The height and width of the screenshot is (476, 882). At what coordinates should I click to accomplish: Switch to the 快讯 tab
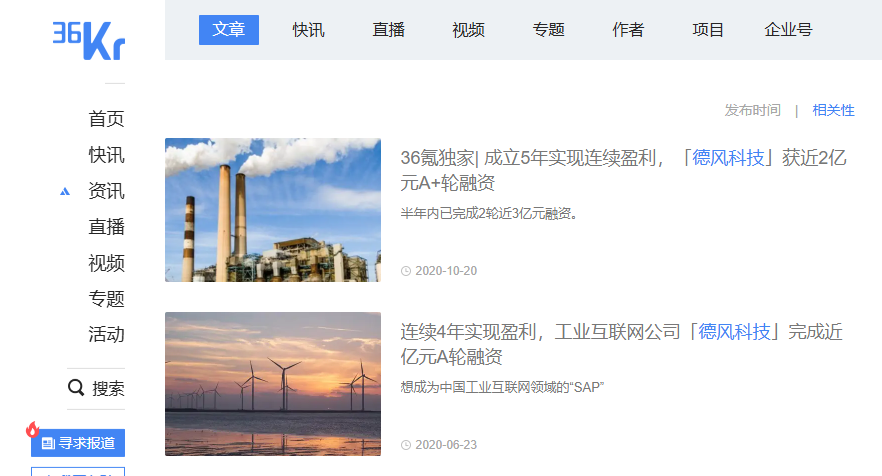308,30
